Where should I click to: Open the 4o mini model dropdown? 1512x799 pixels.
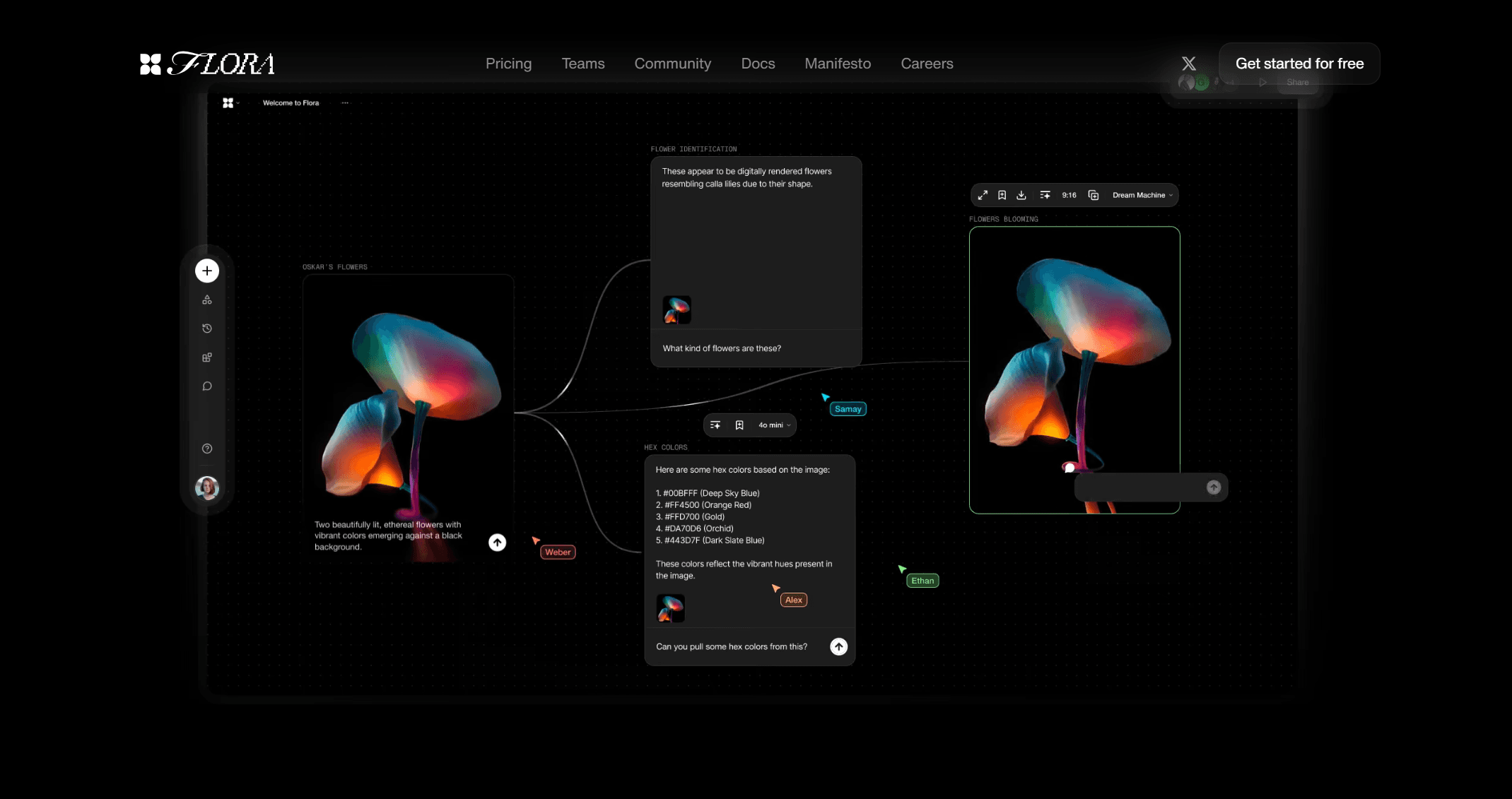pyautogui.click(x=774, y=425)
